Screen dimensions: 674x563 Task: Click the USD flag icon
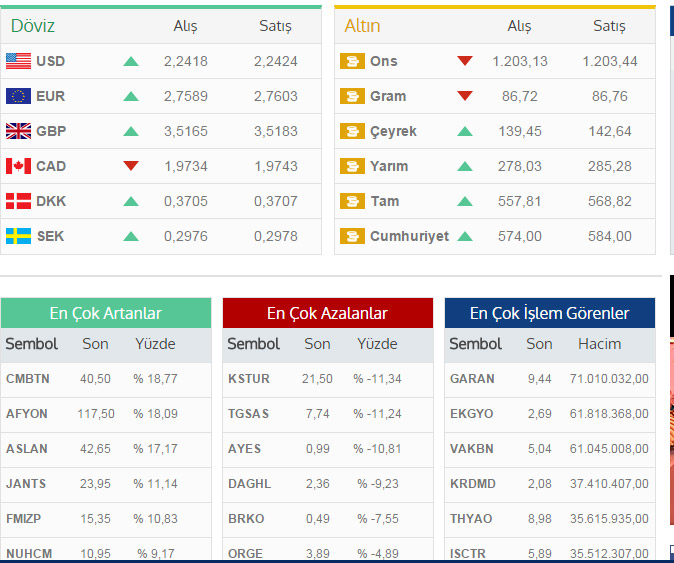coord(18,61)
